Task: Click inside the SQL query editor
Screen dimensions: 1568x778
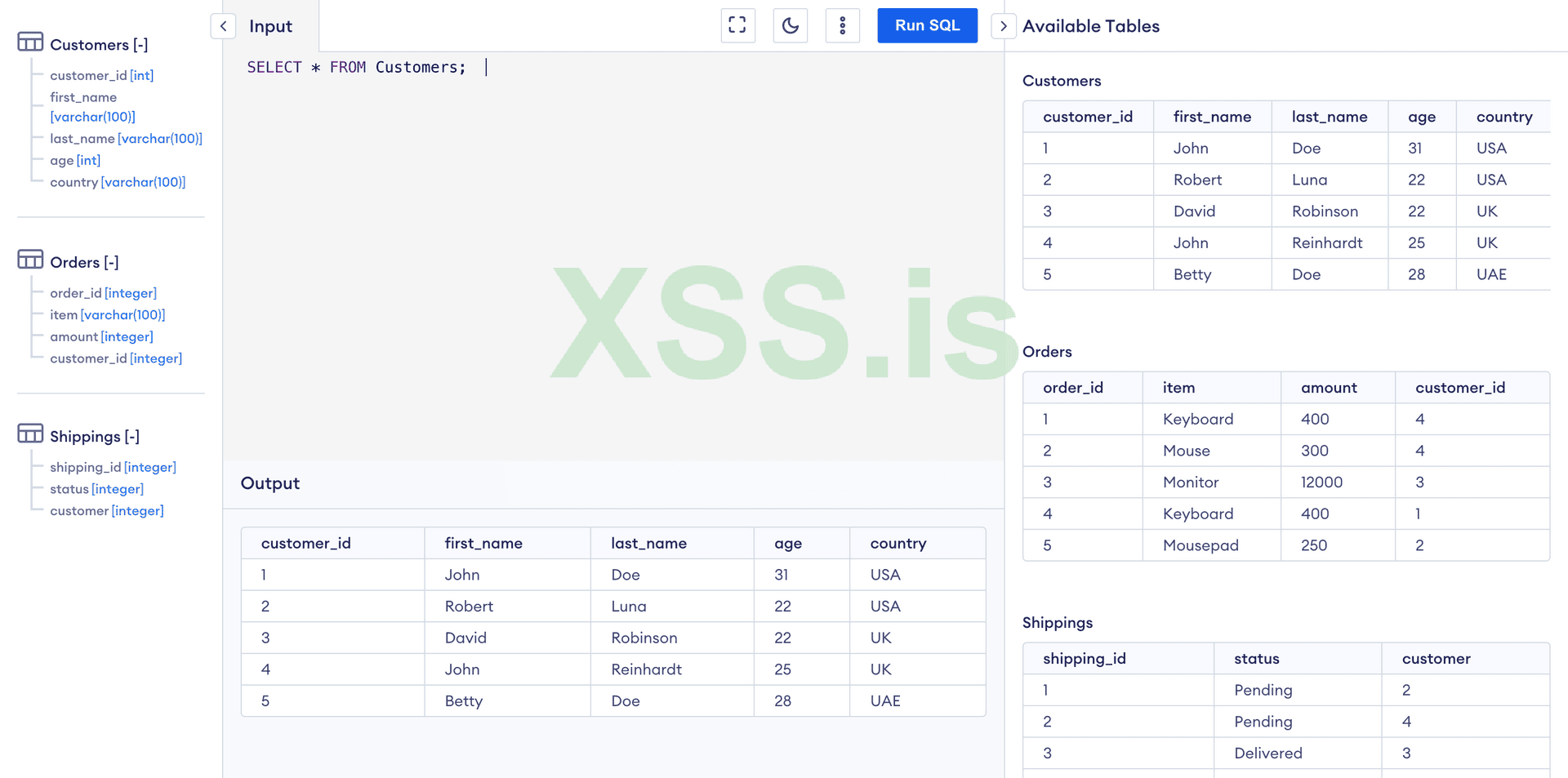Action: [612, 245]
